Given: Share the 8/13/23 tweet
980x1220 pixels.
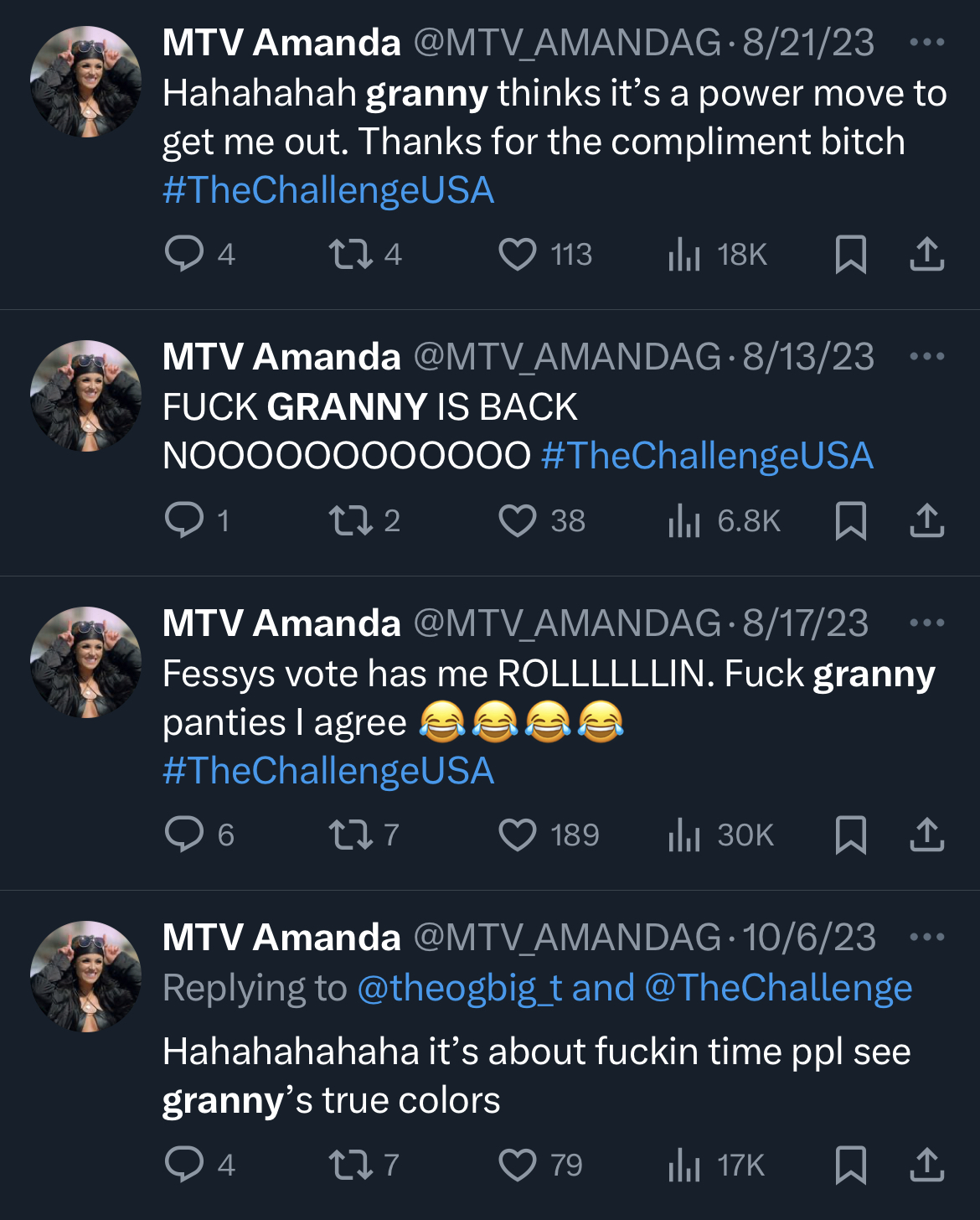Looking at the screenshot, I should (x=927, y=520).
